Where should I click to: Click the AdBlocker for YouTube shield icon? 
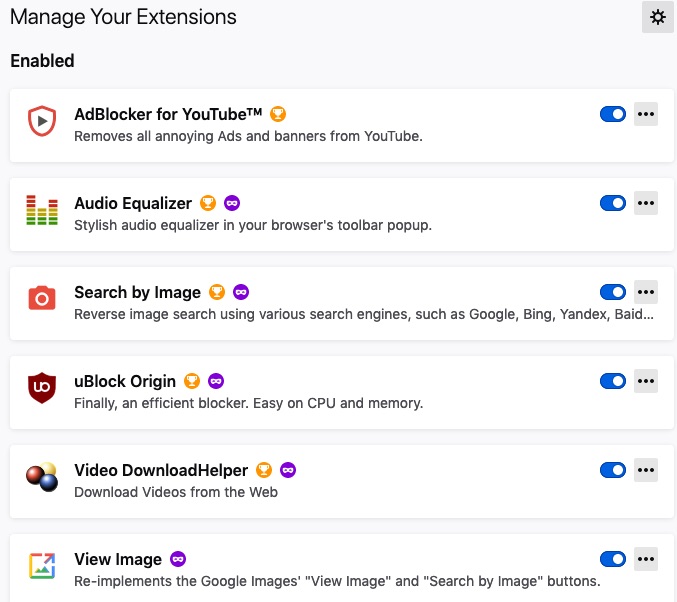(x=42, y=121)
